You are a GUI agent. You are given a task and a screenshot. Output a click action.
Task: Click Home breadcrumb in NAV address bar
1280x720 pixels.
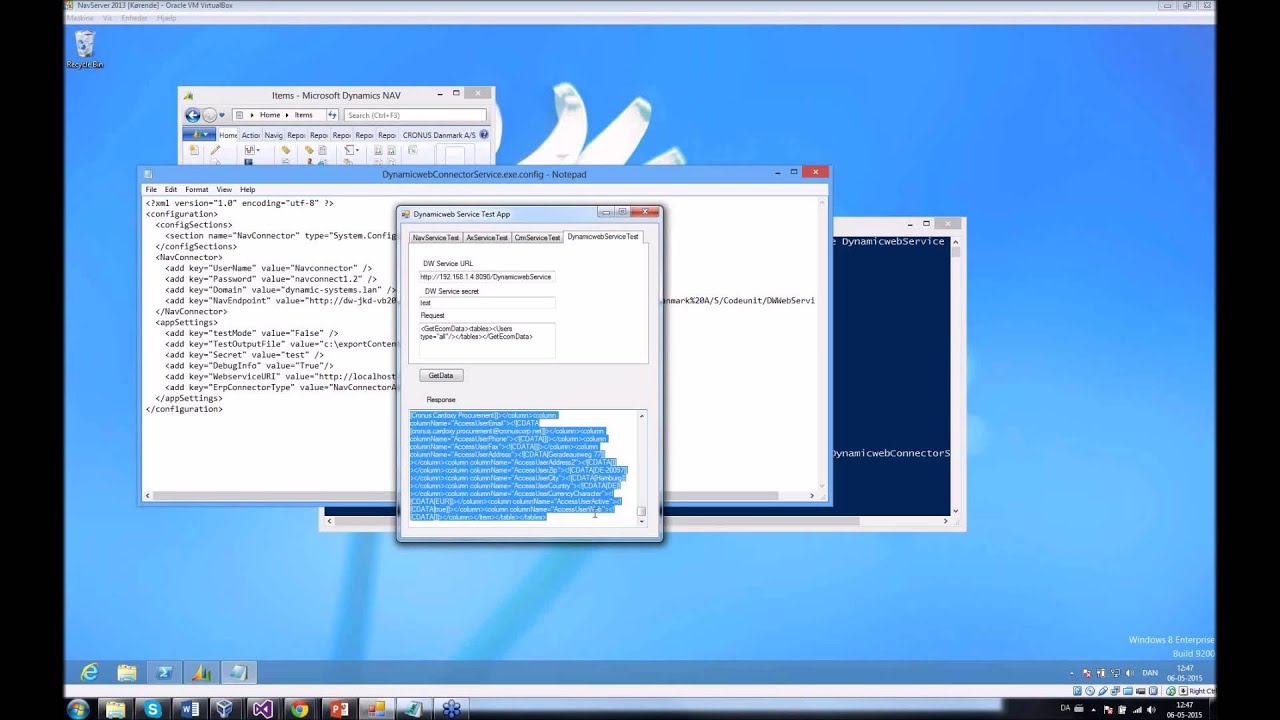[x=270, y=115]
